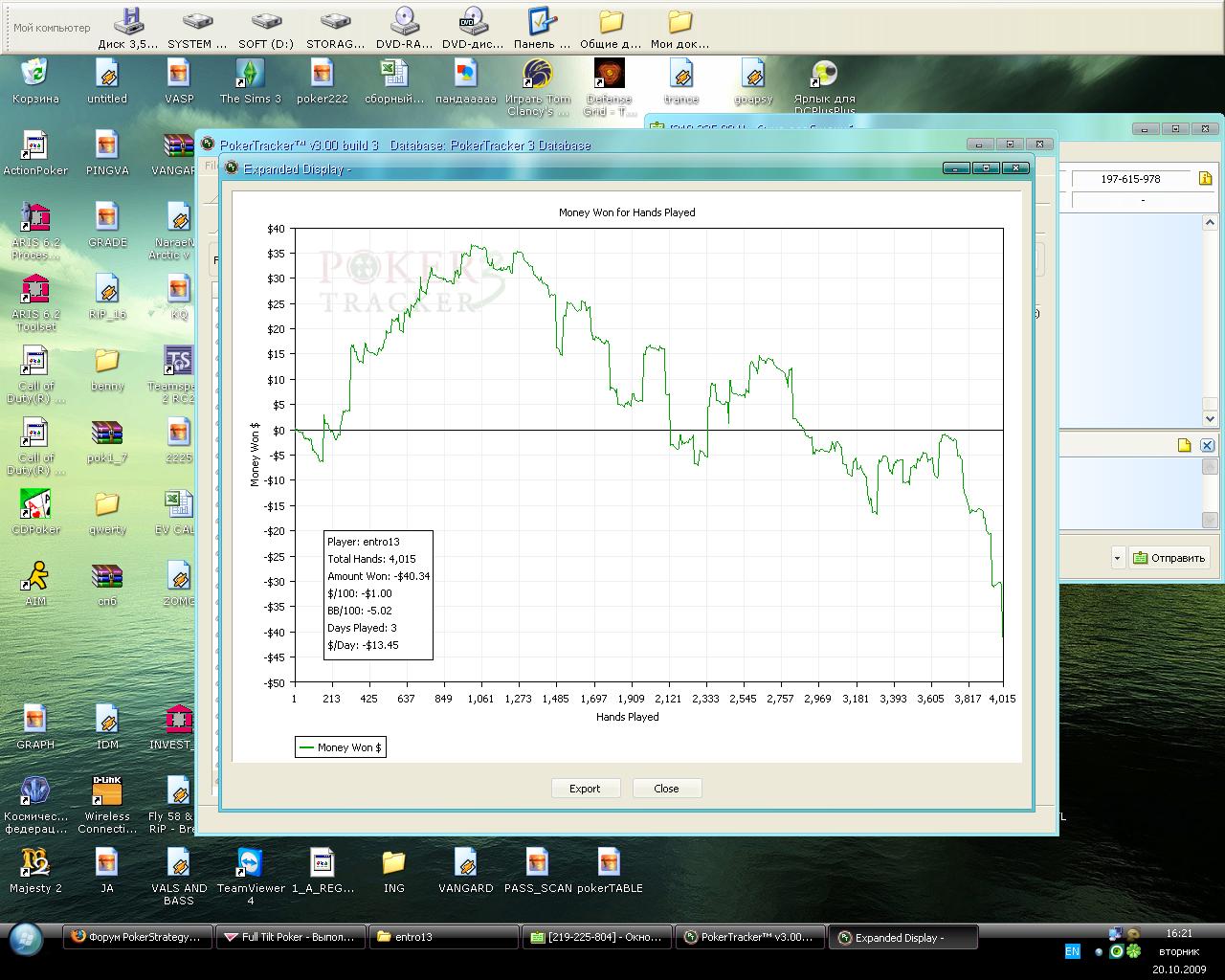Close the Expanded Display dialog
This screenshot has height=980, width=1225.
point(666,789)
